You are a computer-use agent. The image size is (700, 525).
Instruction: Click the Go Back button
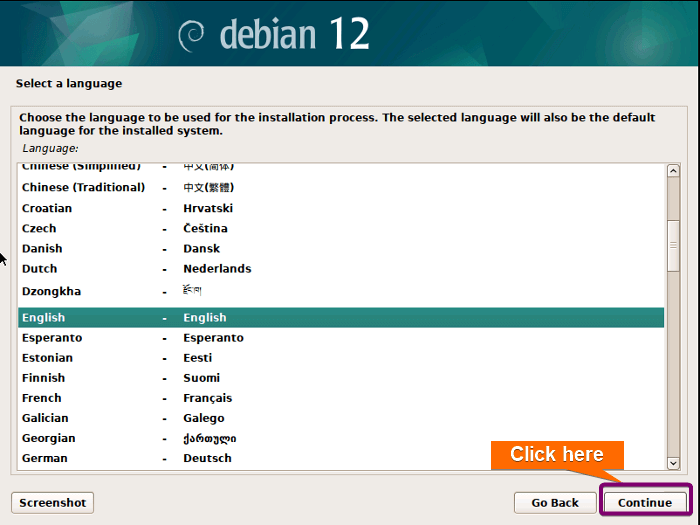[x=555, y=503]
